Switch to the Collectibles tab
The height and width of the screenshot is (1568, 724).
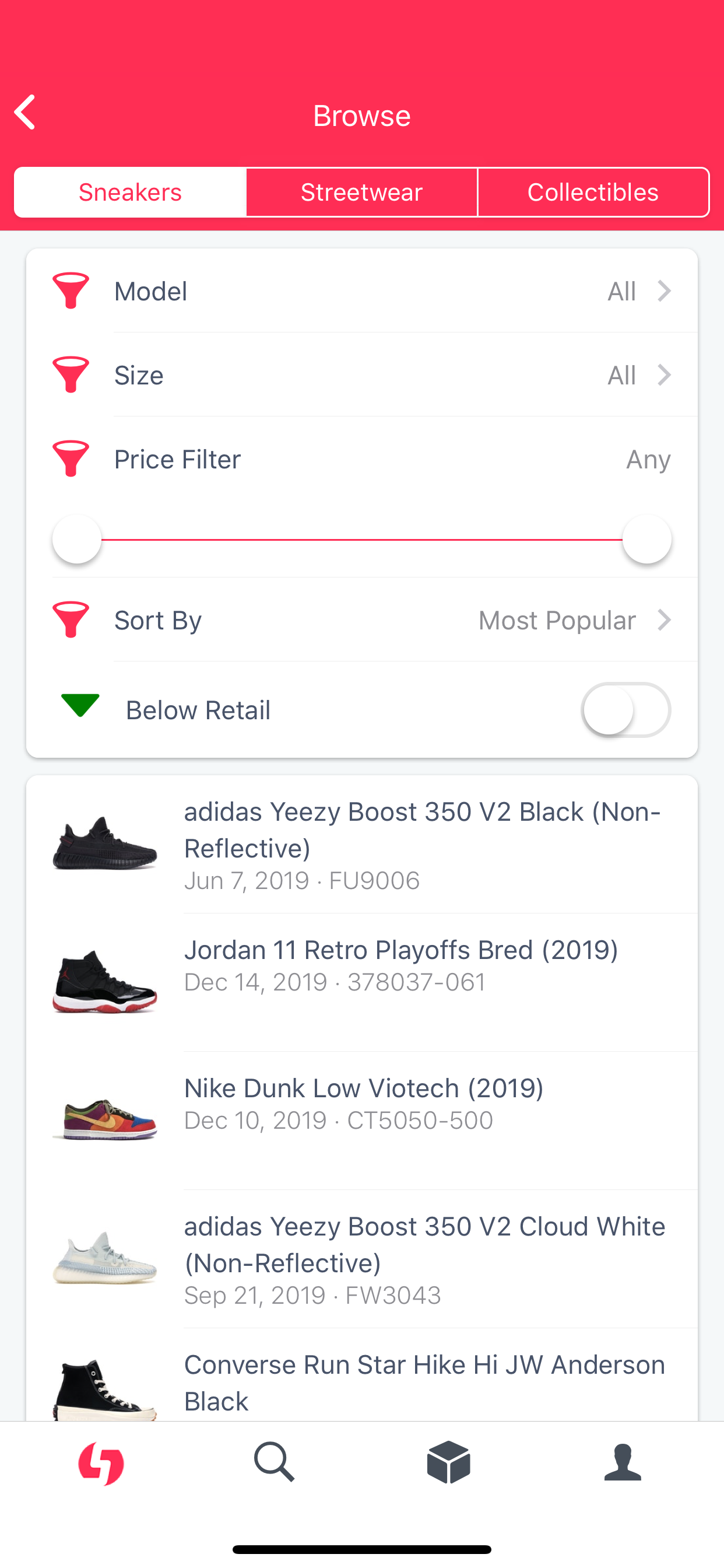coord(593,192)
